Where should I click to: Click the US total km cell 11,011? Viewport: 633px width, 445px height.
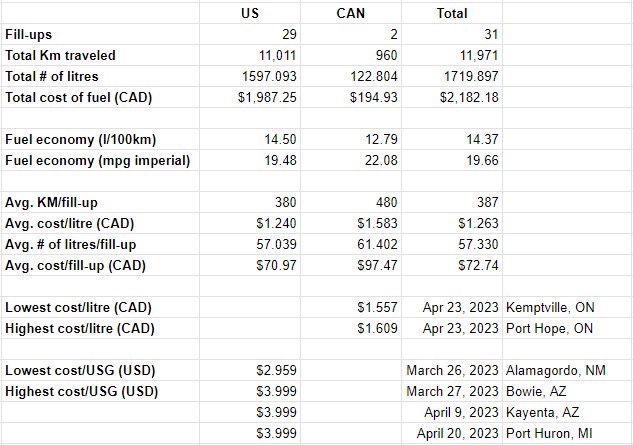click(x=249, y=55)
